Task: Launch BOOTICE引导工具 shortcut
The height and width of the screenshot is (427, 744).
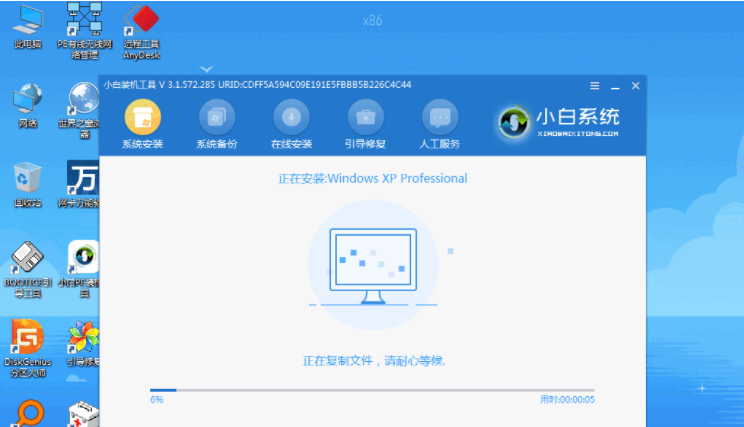Action: coord(28,269)
